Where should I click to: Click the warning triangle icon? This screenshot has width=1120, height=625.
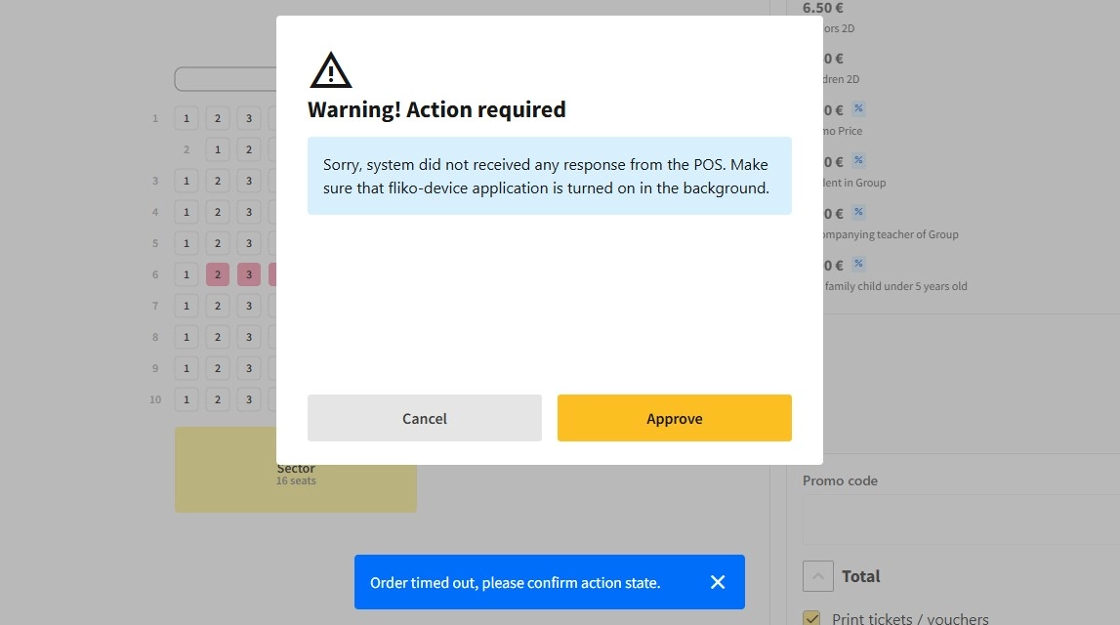pos(330,70)
